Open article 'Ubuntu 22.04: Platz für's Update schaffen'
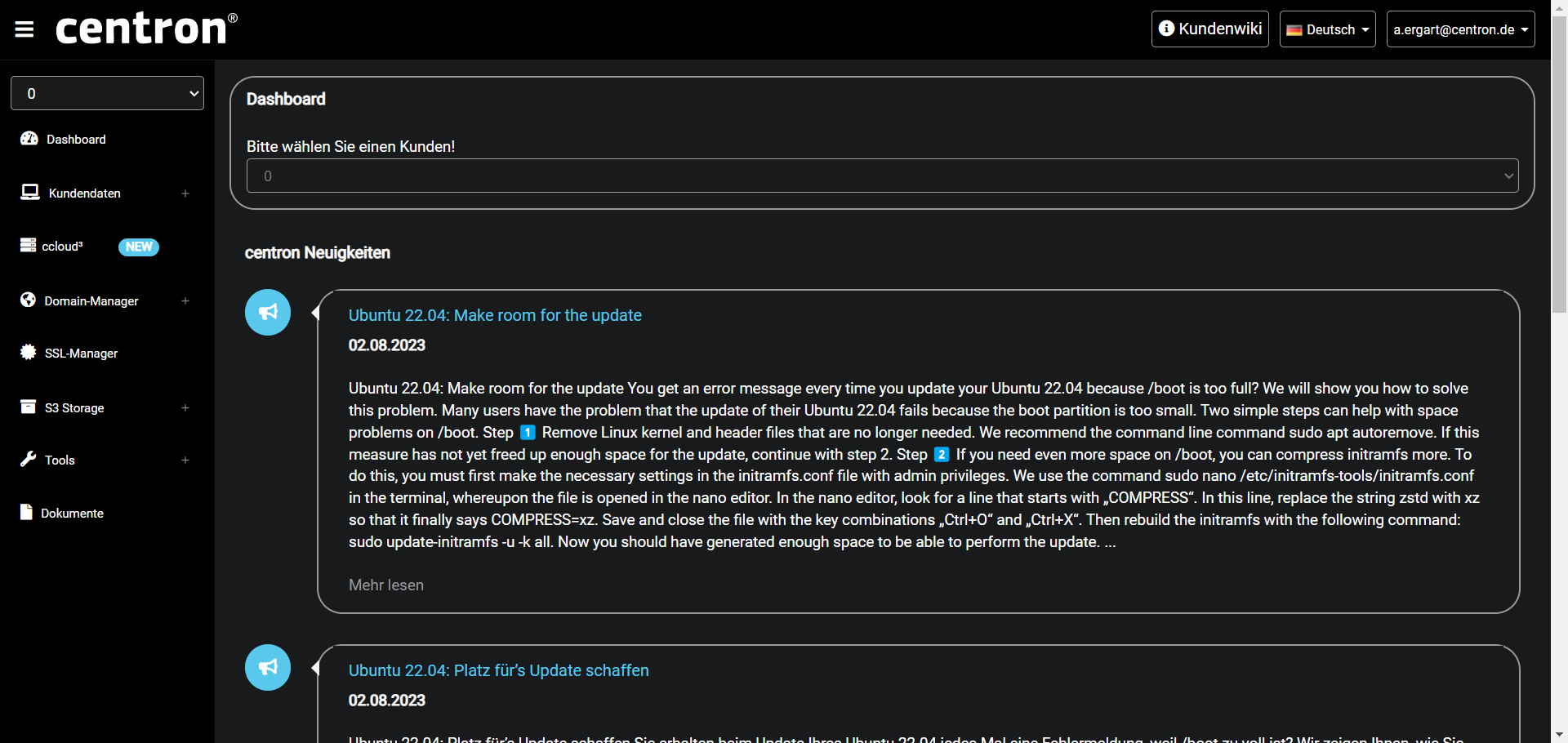 click(x=499, y=670)
